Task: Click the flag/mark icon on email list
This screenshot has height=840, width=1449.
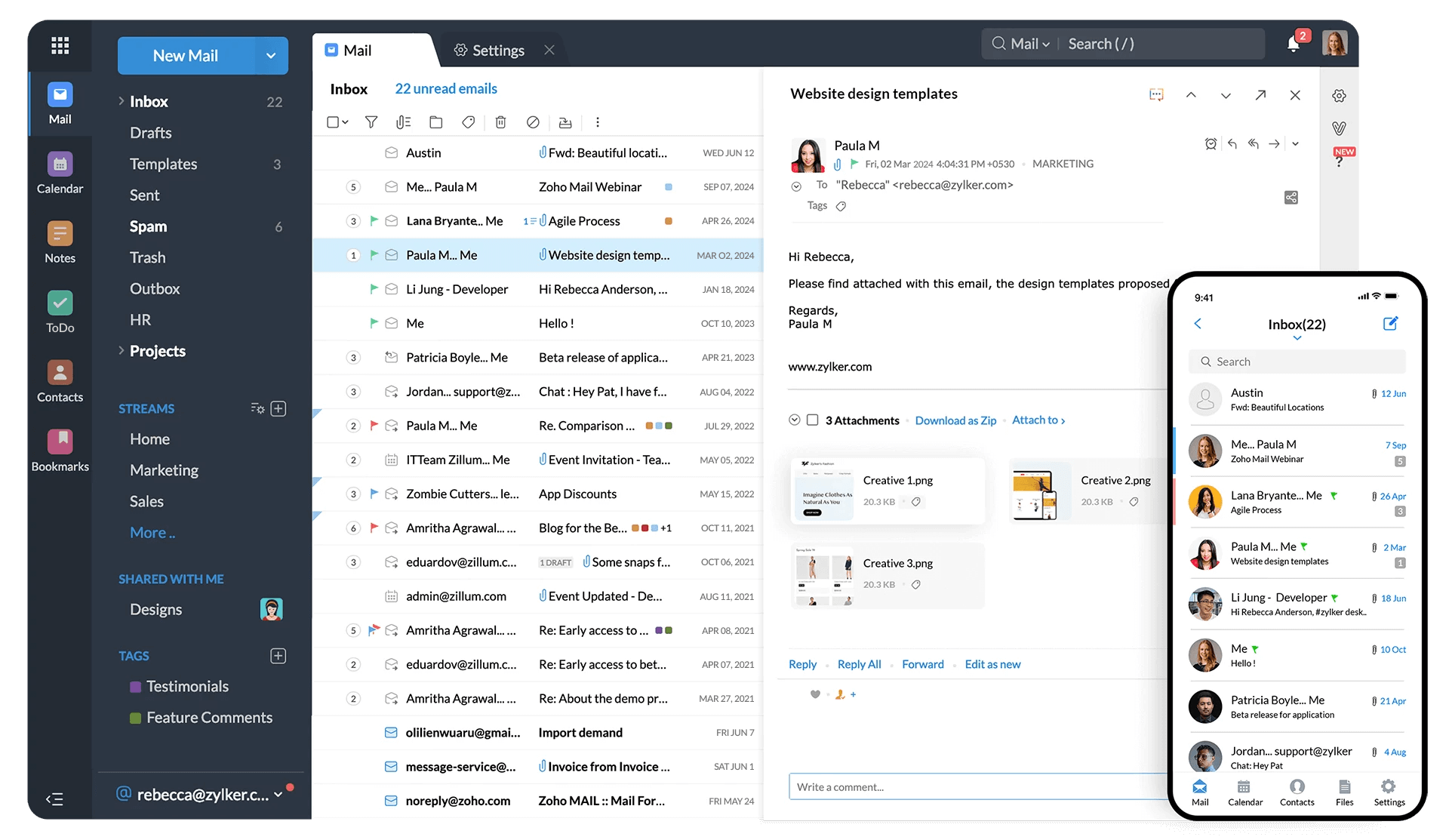Action: [x=372, y=254]
